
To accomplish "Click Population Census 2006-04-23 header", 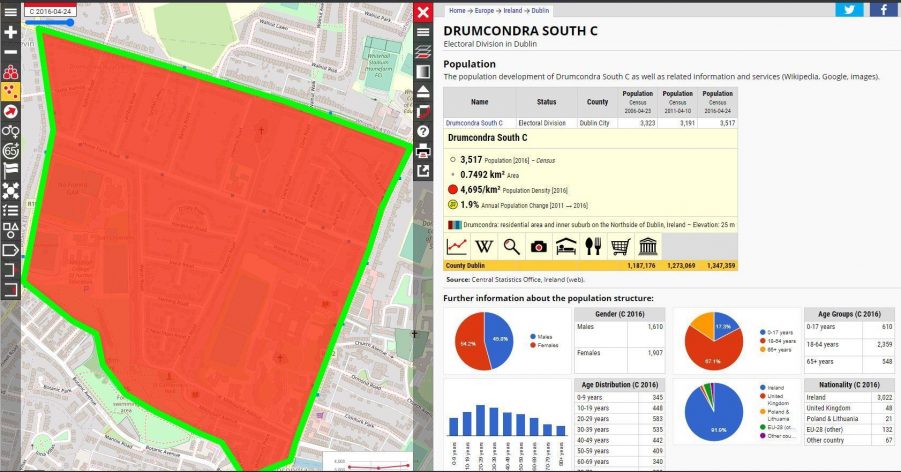I will 637,102.
